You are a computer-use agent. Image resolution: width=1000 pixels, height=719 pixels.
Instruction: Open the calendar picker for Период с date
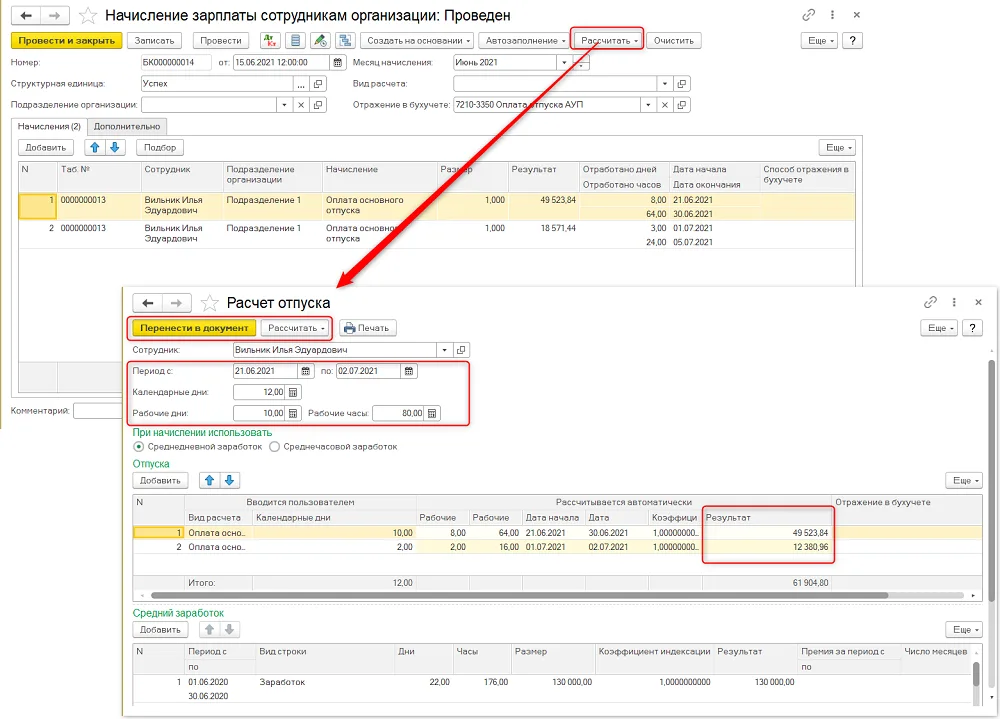pyautogui.click(x=305, y=371)
